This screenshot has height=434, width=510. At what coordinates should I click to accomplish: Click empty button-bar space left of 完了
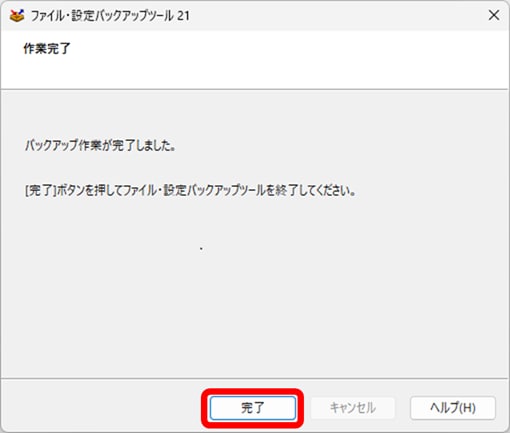click(100, 408)
